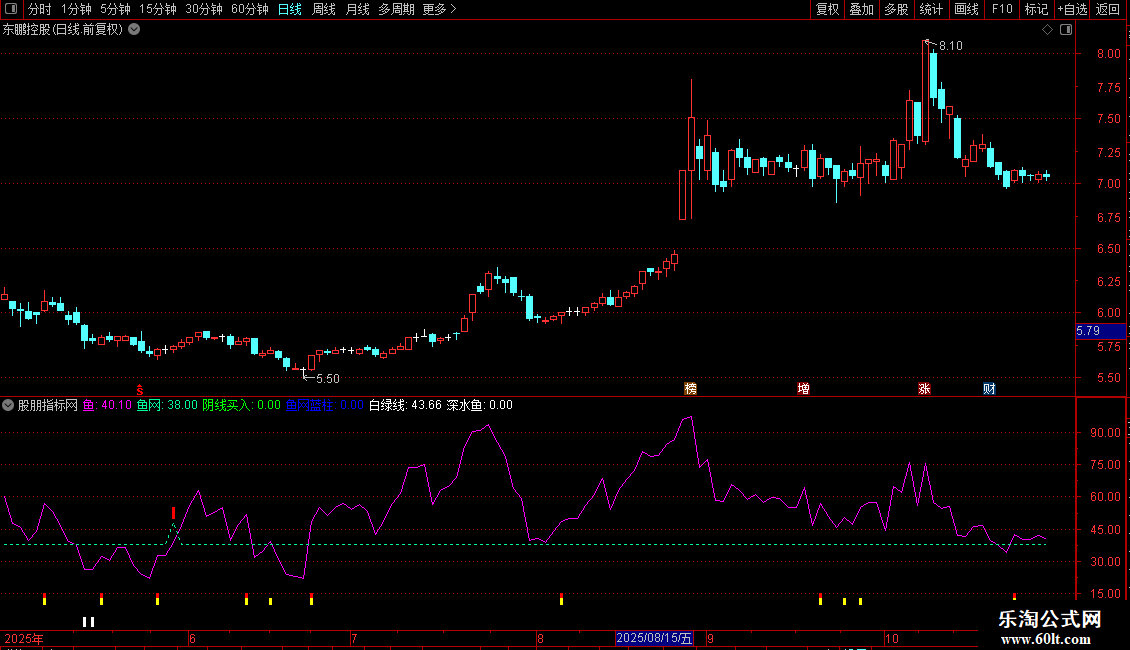Click the 2025年 year label
The image size is (1130, 650).
pos(24,638)
